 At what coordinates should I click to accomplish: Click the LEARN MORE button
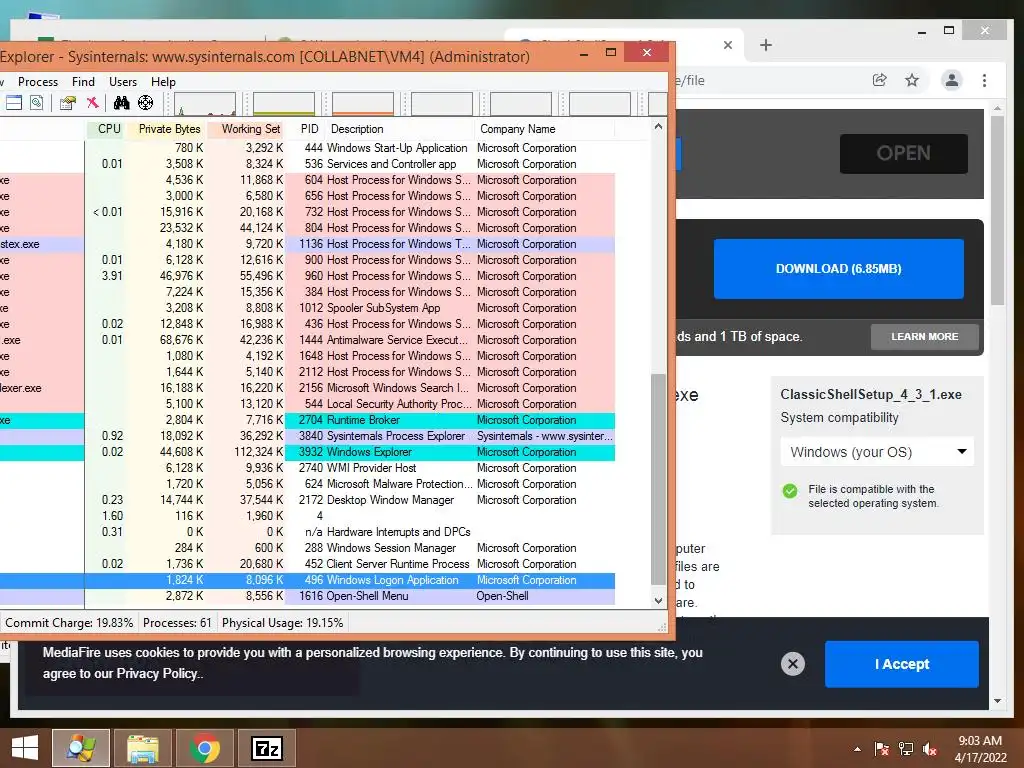(x=925, y=337)
